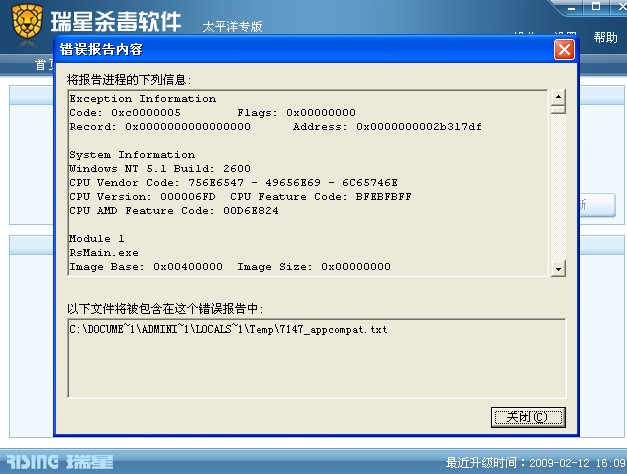627x474 pixels.
Task: Open the 帮助 menu in main window
Action: [605, 38]
